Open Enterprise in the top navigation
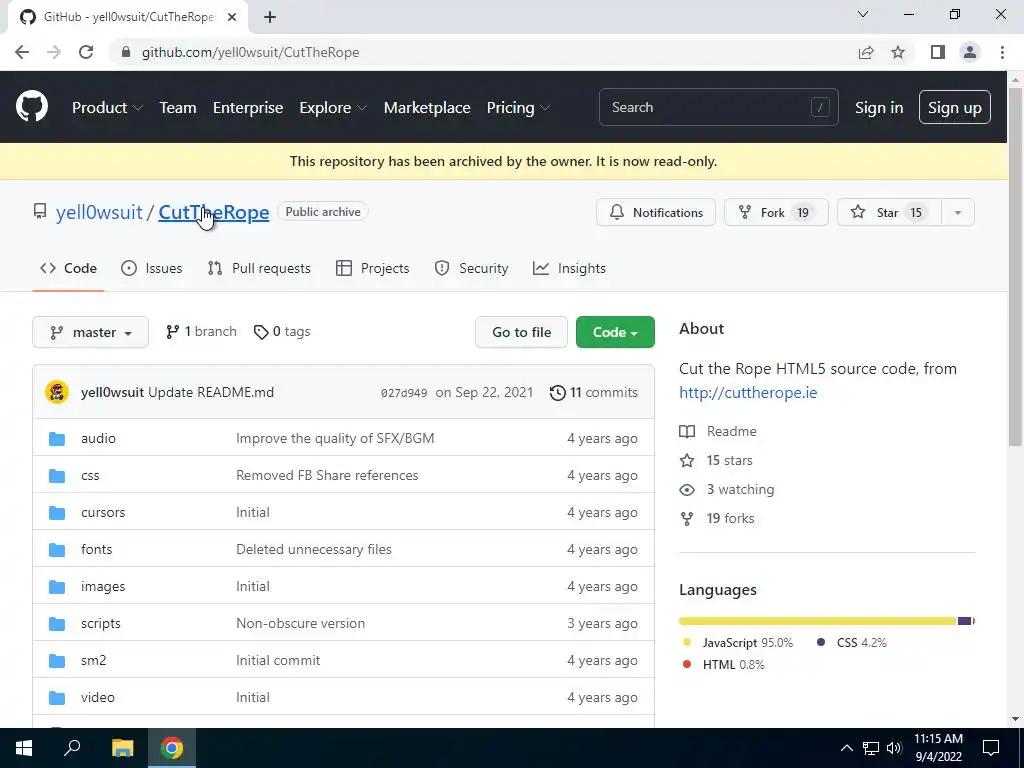 pos(248,108)
